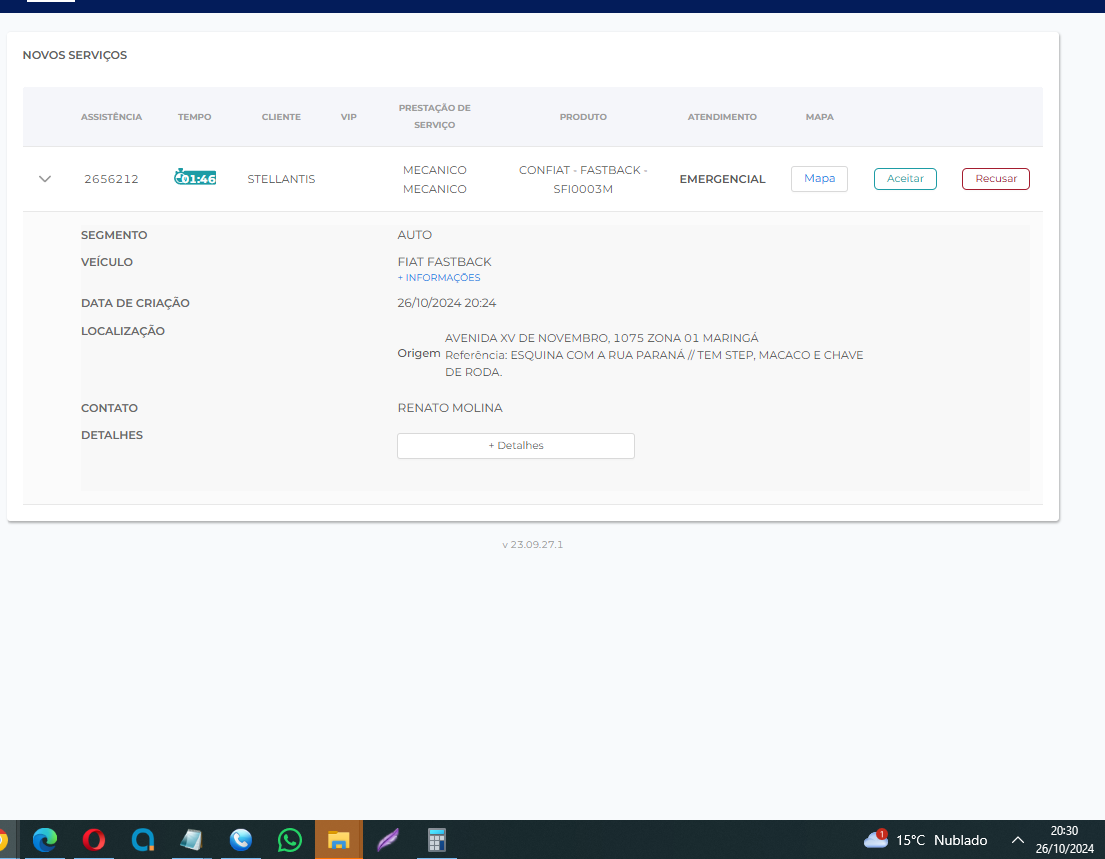The height and width of the screenshot is (859, 1105).
Task: Launch Opera browser from the taskbar
Action: pyautogui.click(x=94, y=840)
